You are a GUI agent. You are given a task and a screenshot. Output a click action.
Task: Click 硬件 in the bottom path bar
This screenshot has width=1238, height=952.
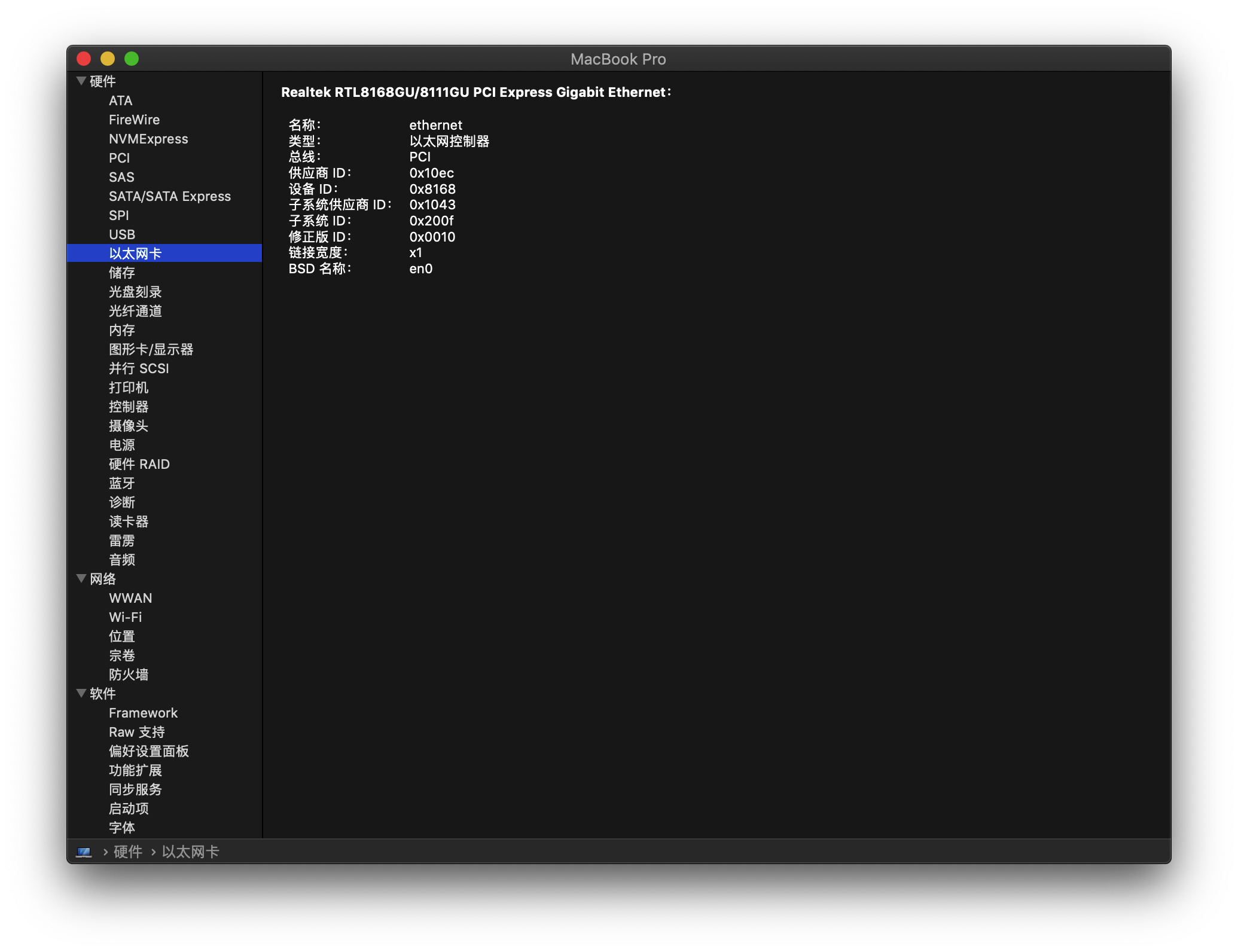[128, 852]
